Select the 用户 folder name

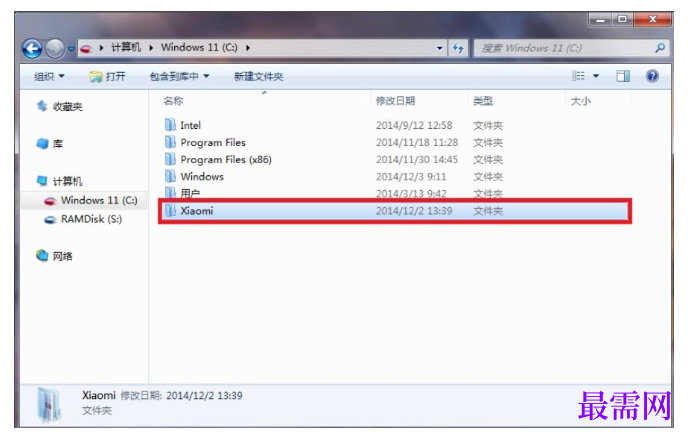click(x=190, y=193)
